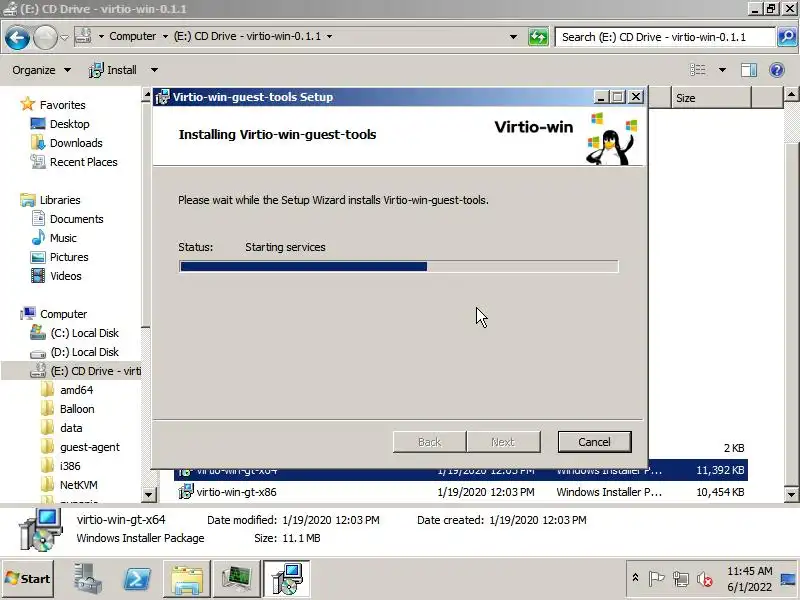The width and height of the screenshot is (800, 600).
Task: Click the Explorer back arrow button
Action: click(17, 38)
